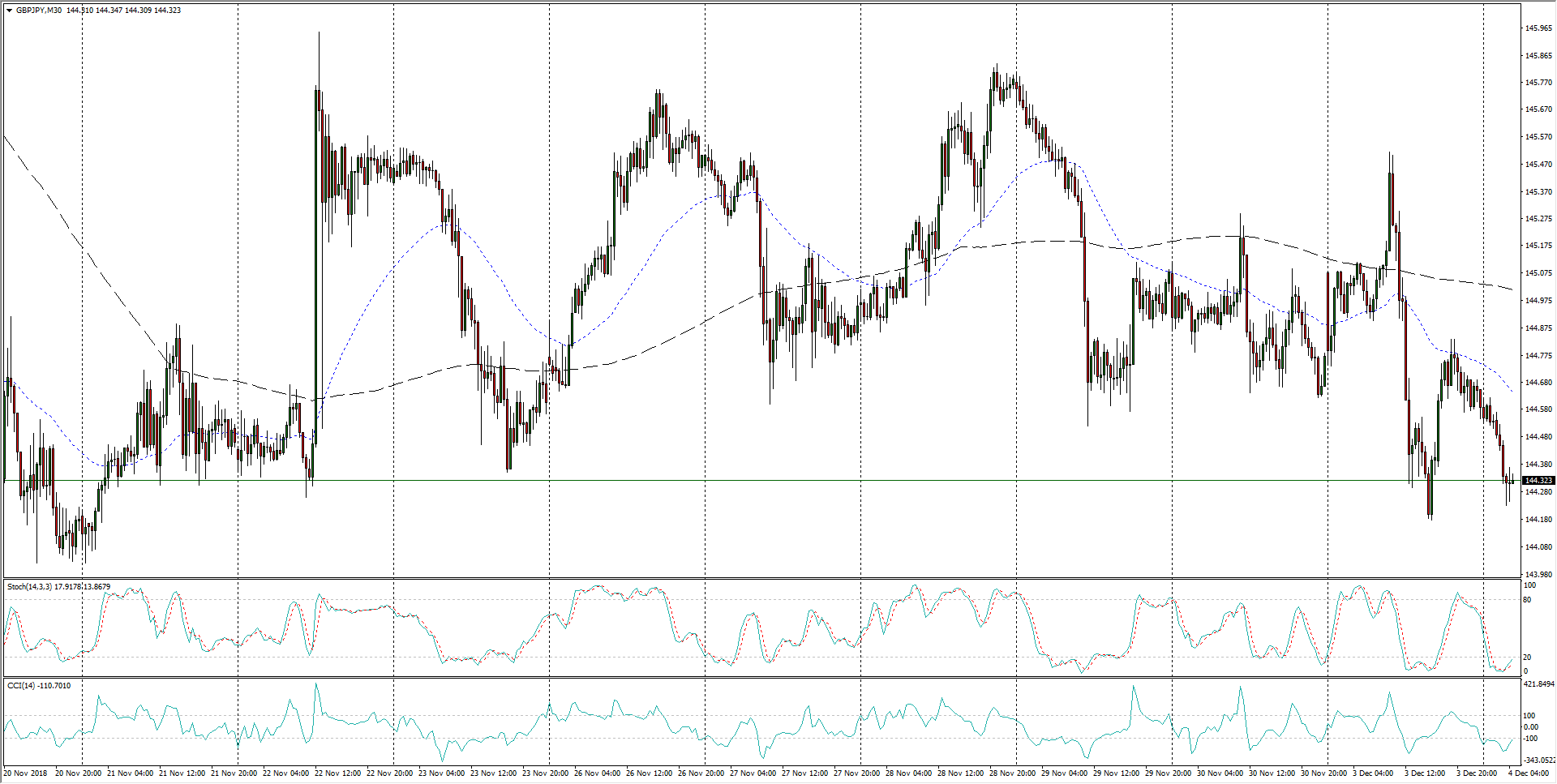
Task: Click the 4 Dec 04:00 time label
Action: click(x=1528, y=773)
